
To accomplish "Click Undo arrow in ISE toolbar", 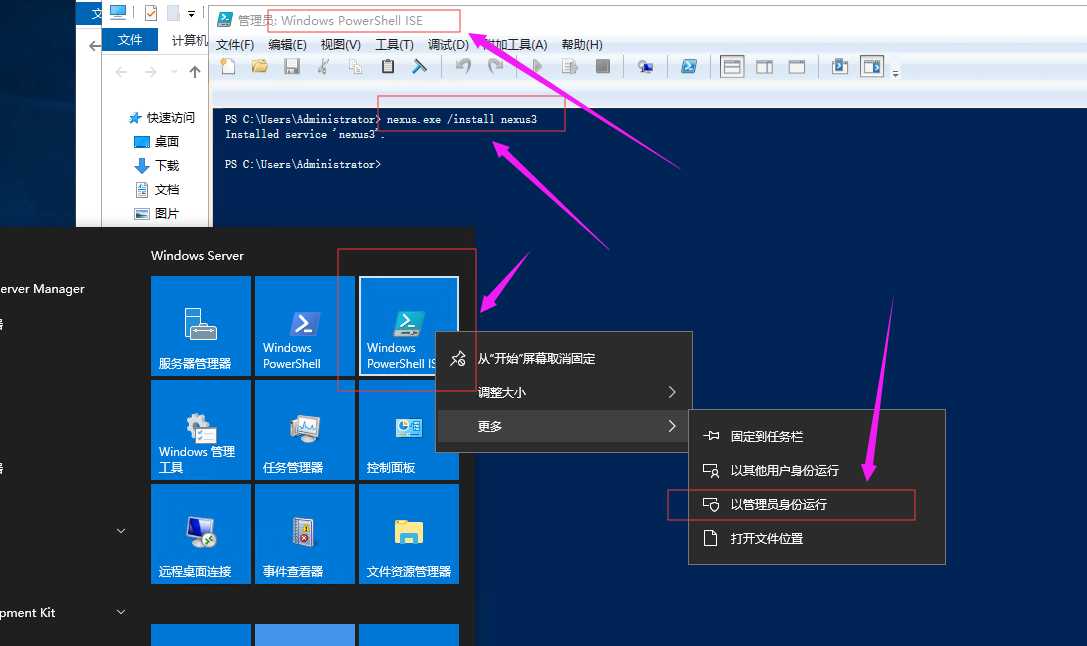I will [463, 67].
